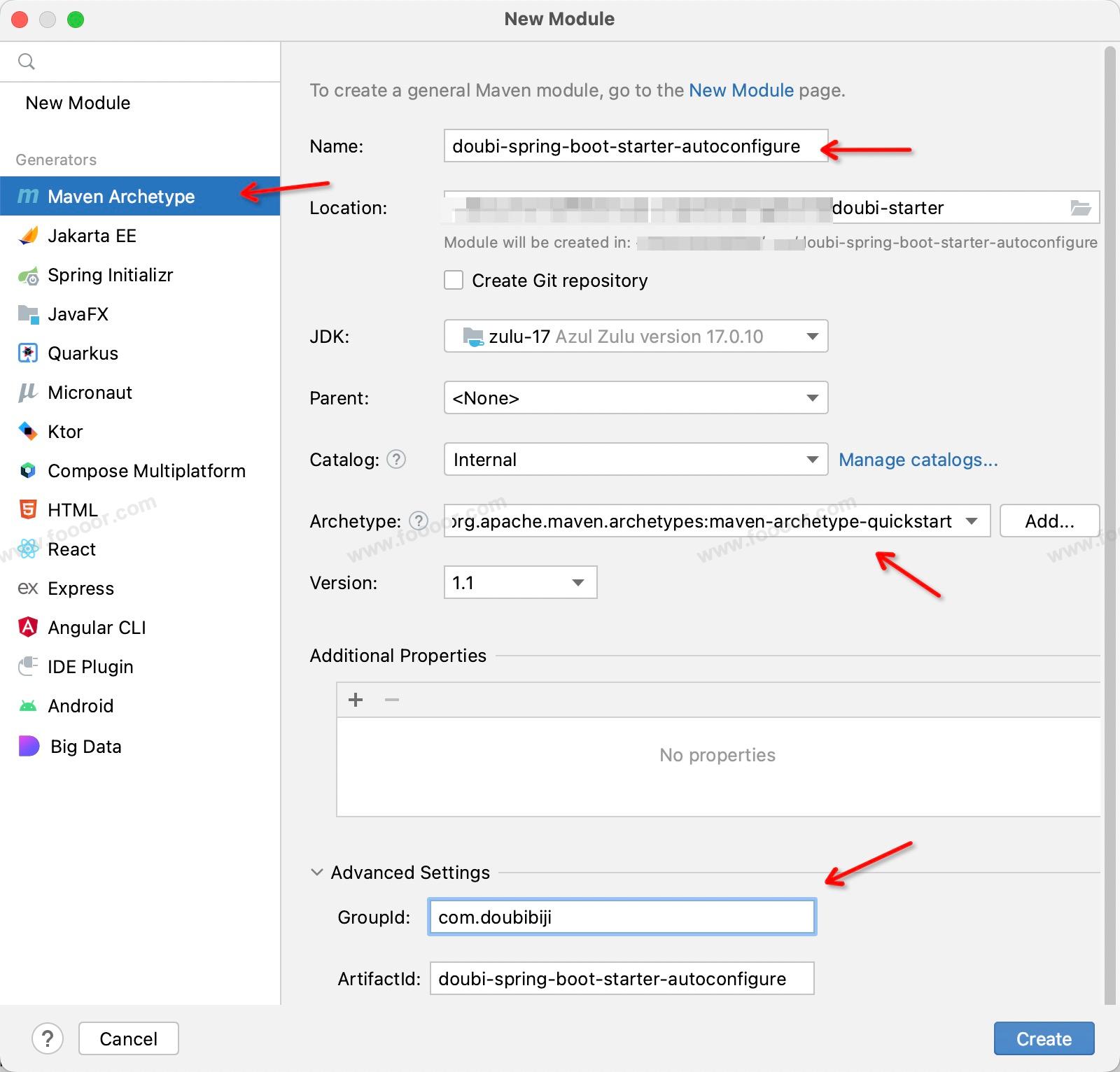Open the Parent dropdown showing None
The width and height of the screenshot is (1120, 1072).
(x=636, y=398)
